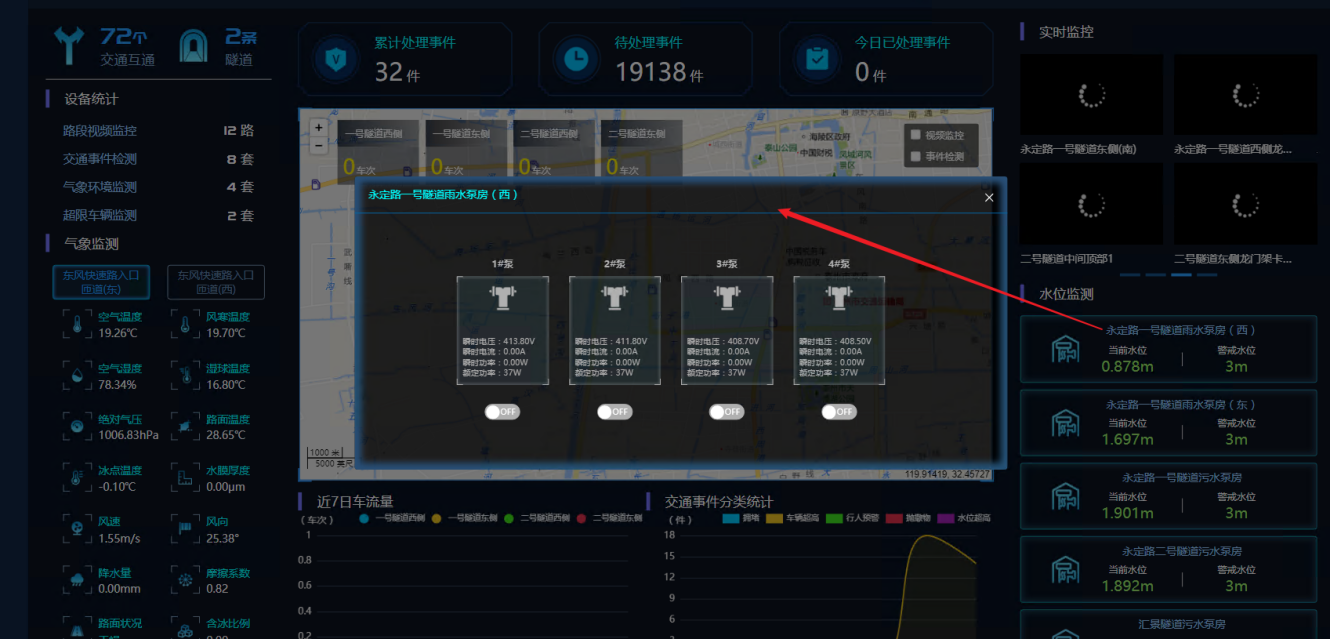Select the 东风快速路入口匝道(东) weather tab

click(101, 281)
